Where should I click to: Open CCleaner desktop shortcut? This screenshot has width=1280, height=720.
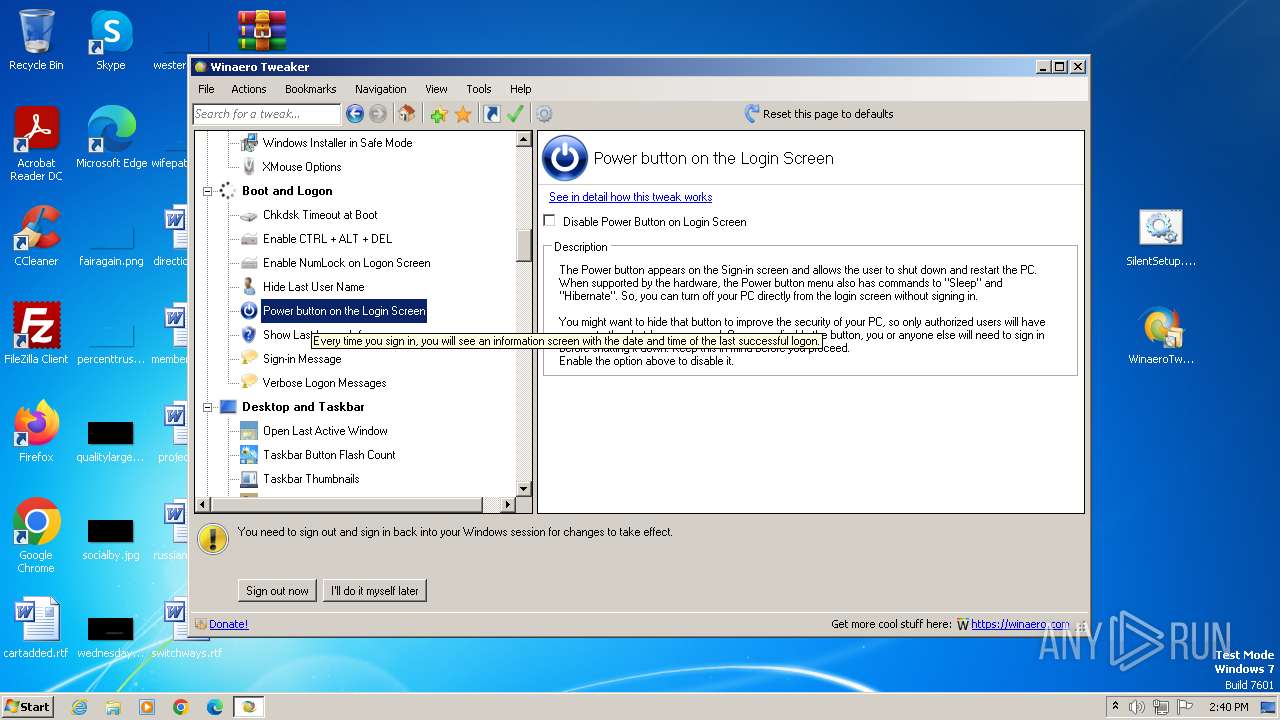point(36,236)
